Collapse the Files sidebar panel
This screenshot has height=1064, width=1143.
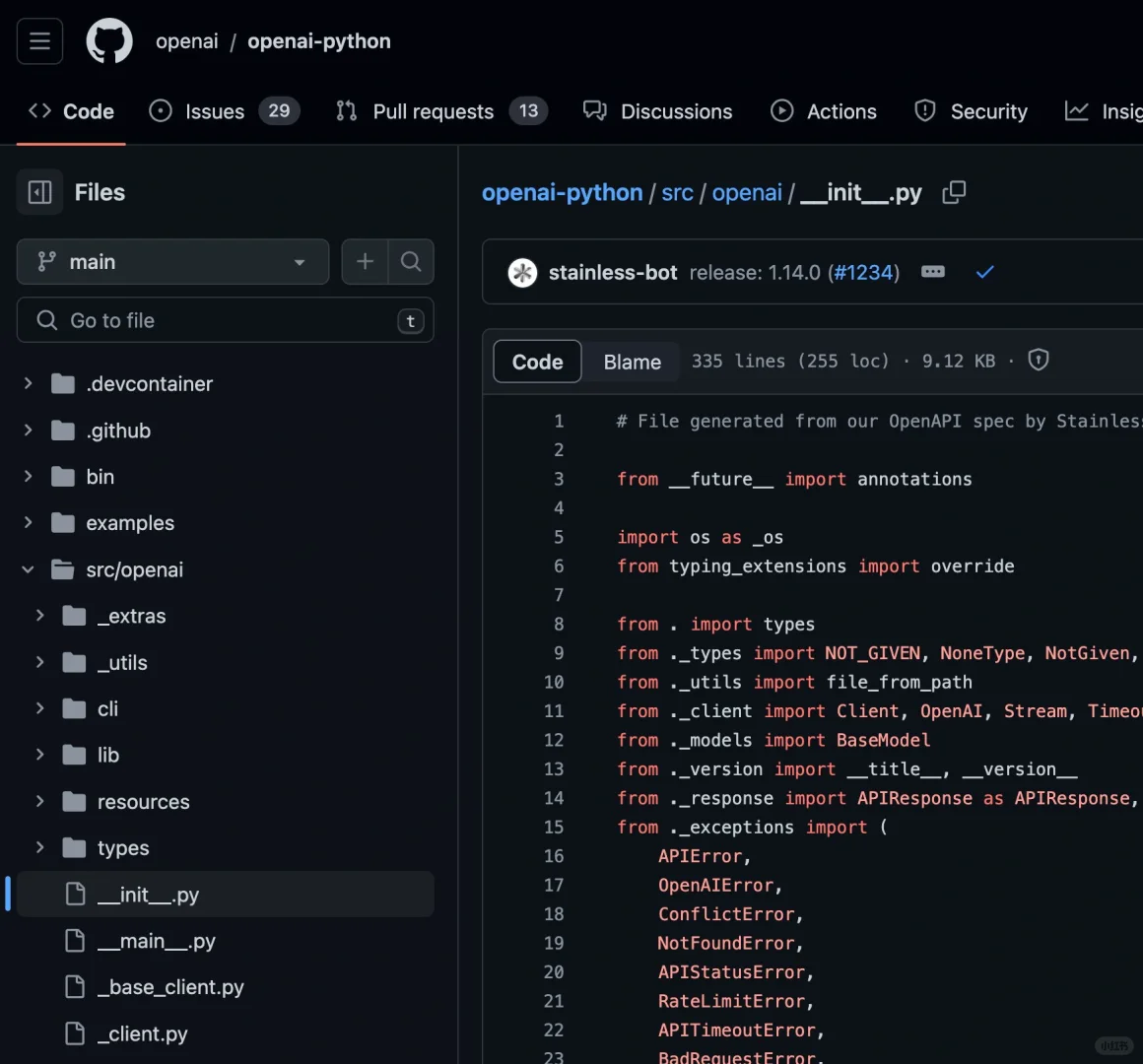(x=39, y=192)
